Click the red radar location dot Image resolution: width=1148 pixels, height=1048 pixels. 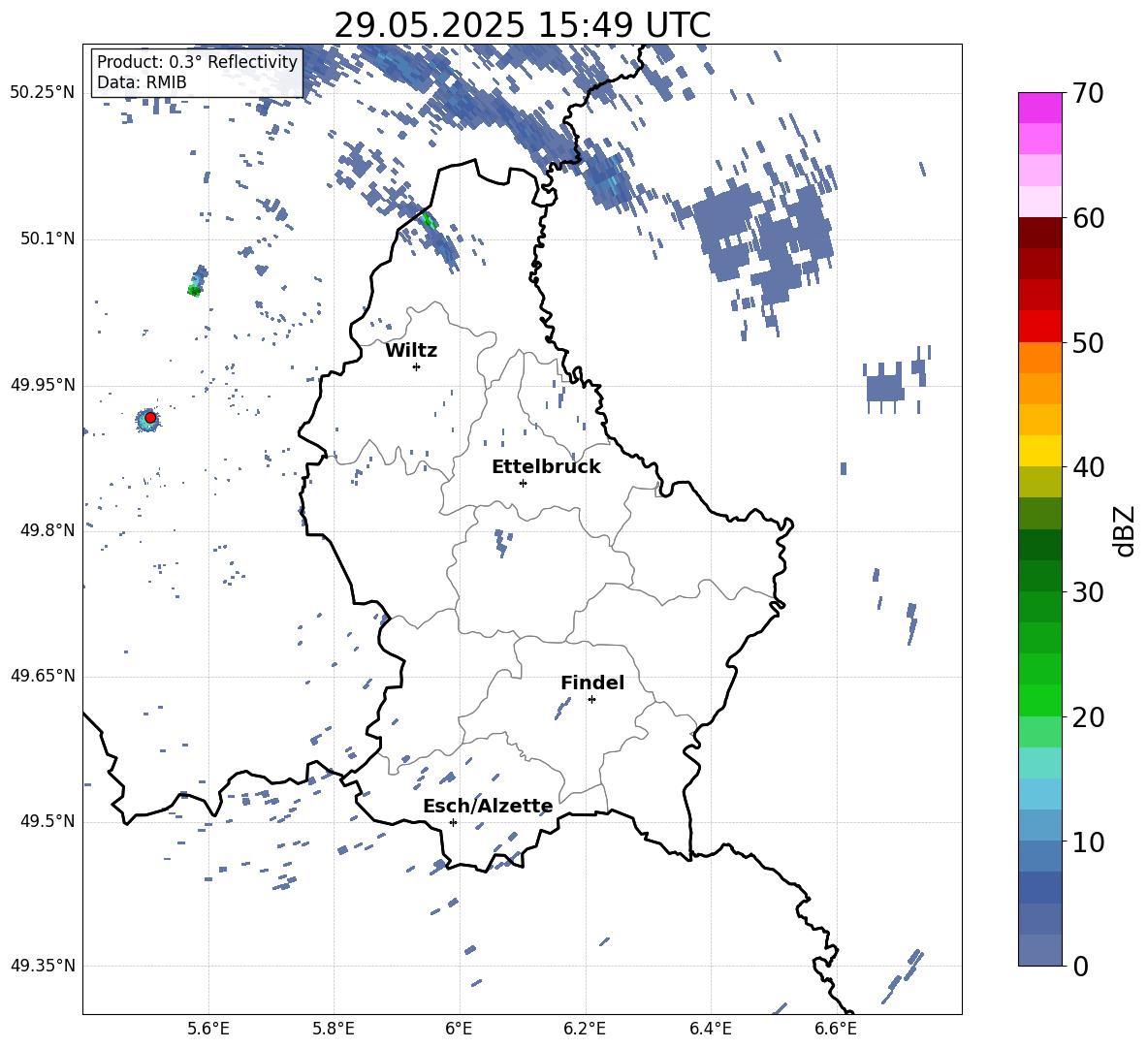(150, 417)
